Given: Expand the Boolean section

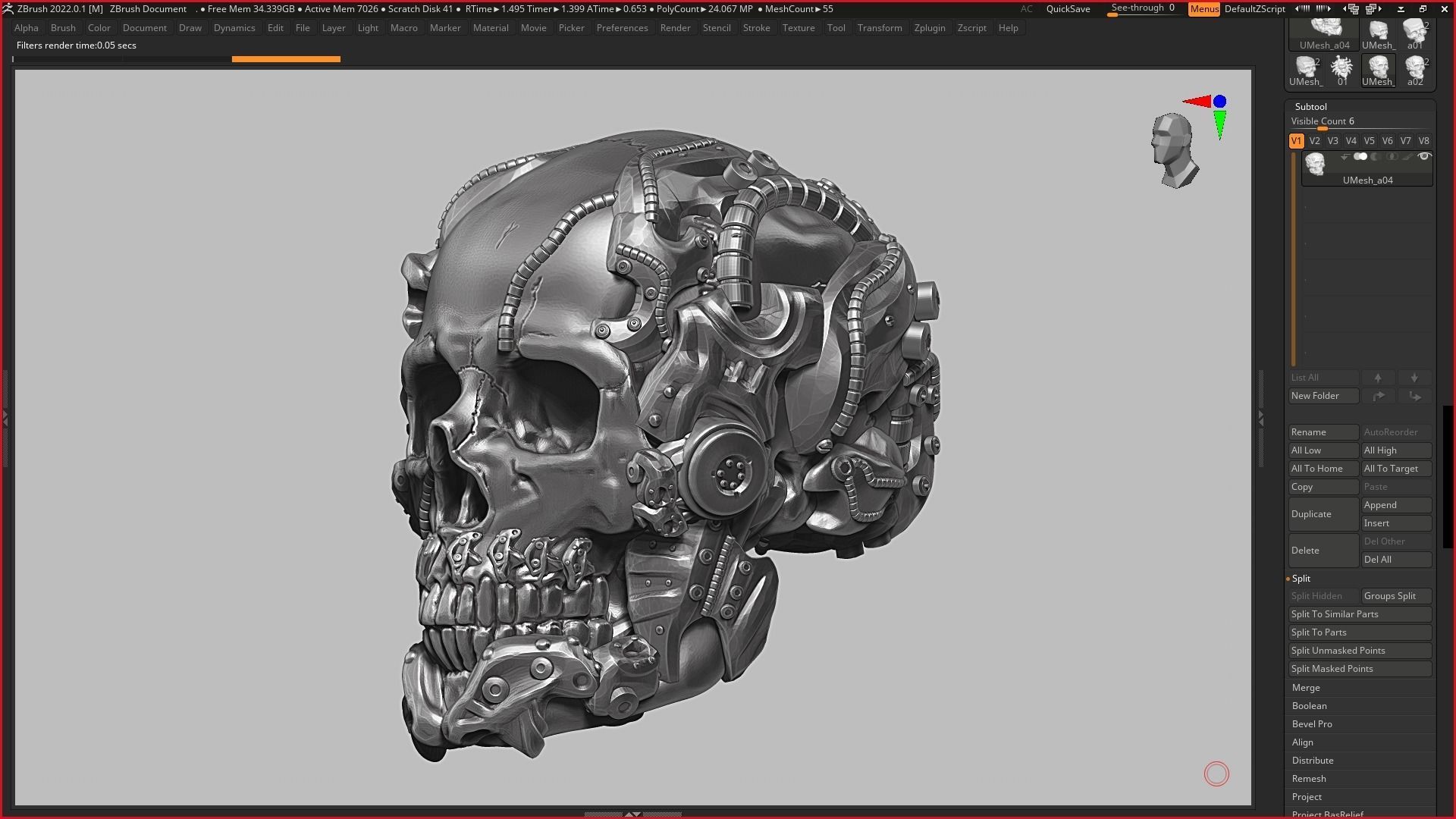Looking at the screenshot, I should tap(1309, 706).
